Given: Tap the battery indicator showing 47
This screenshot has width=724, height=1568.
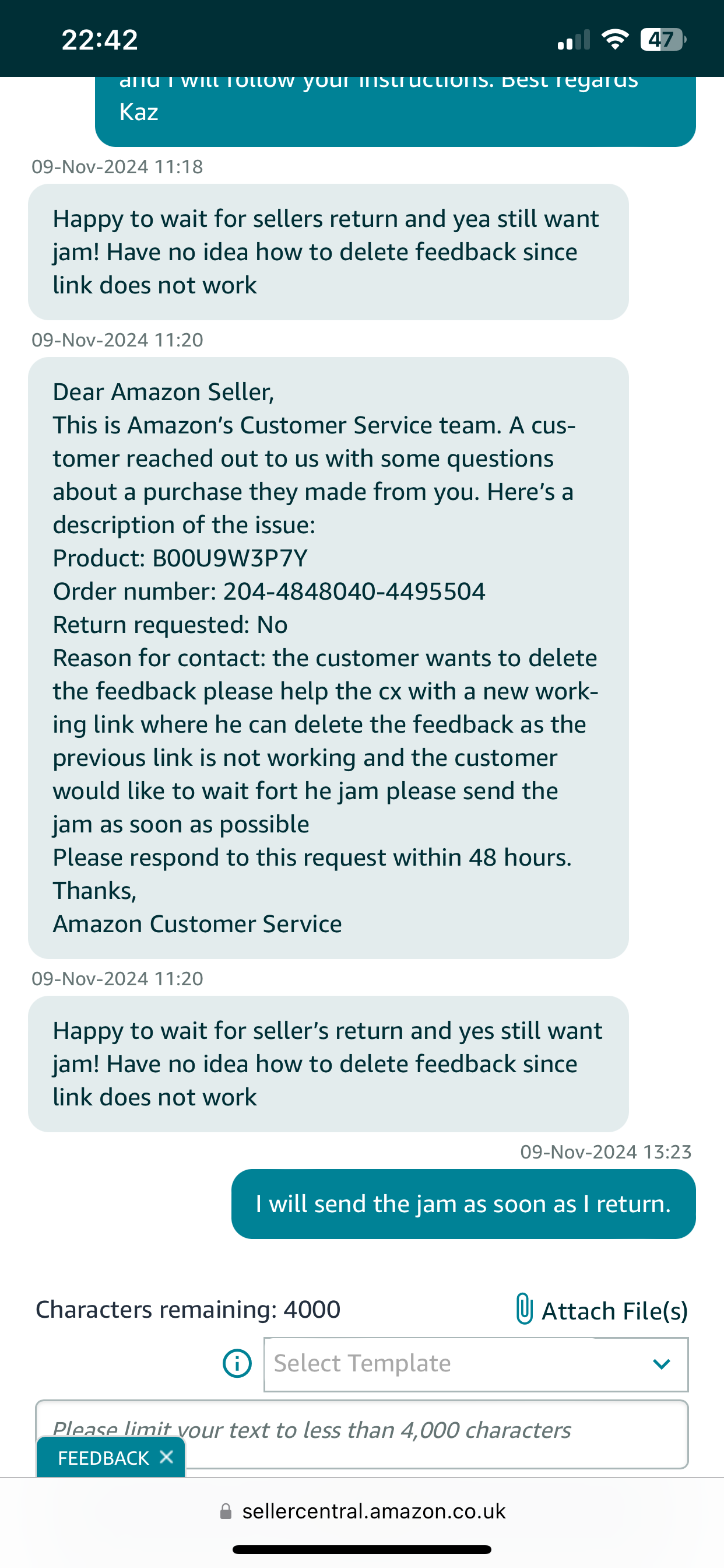Looking at the screenshot, I should coord(663,40).
